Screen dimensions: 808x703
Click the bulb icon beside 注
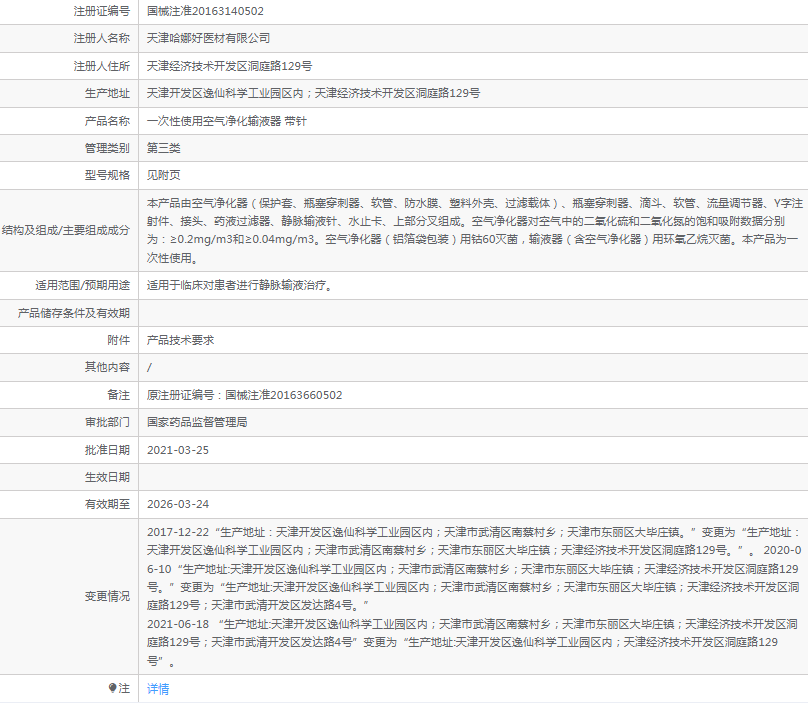click(x=113, y=688)
